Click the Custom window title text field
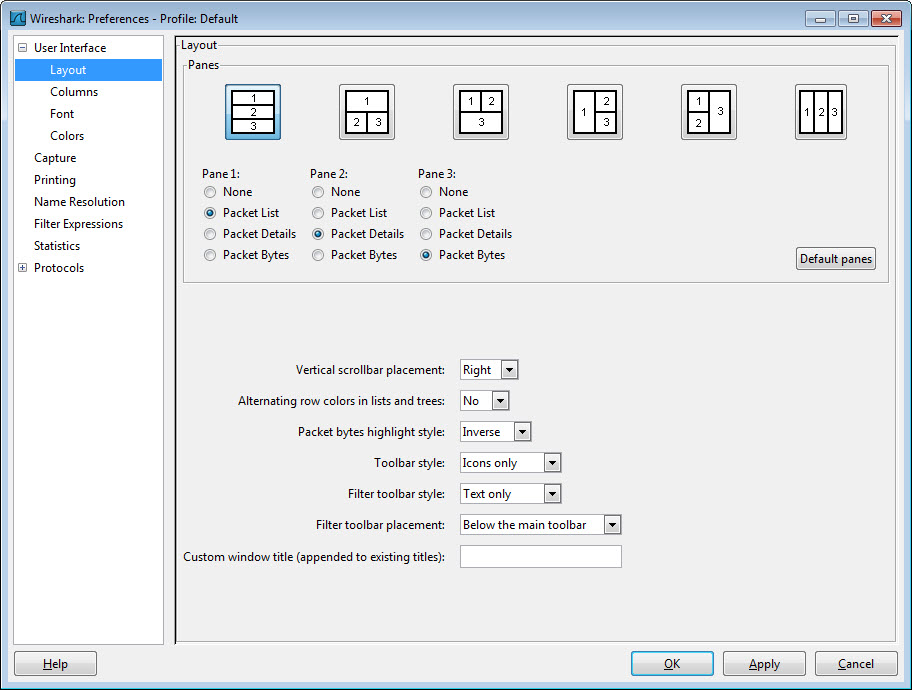 [540, 557]
